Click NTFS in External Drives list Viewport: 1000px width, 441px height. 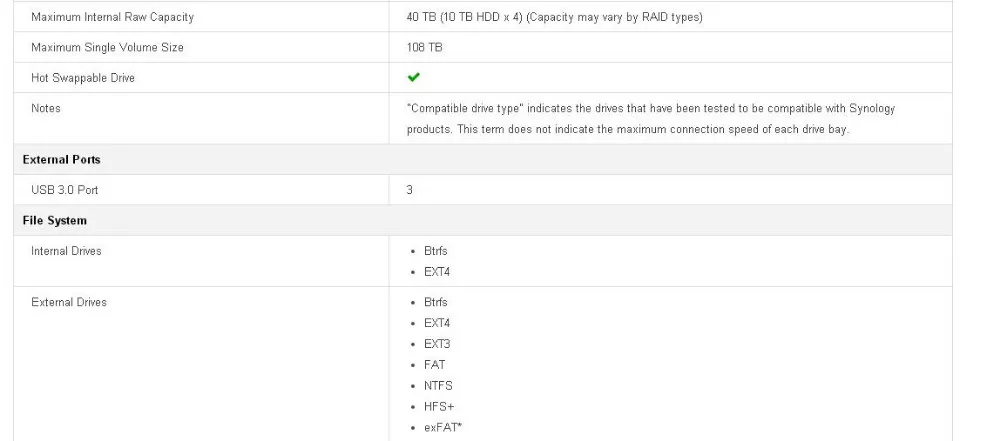click(x=438, y=386)
